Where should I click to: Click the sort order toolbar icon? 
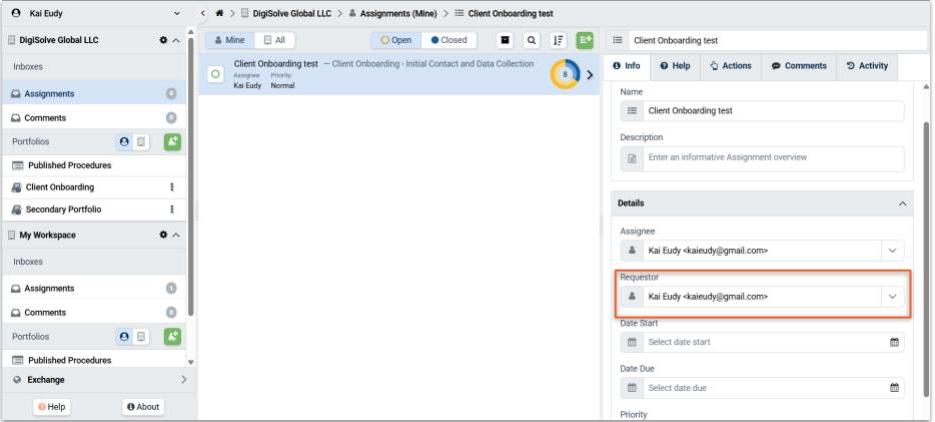[x=558, y=40]
